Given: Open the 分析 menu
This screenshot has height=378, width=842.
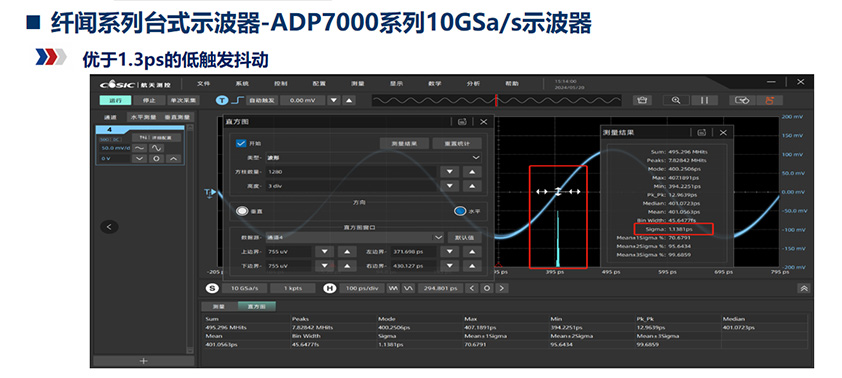Looking at the screenshot, I should pyautogui.click(x=474, y=84).
